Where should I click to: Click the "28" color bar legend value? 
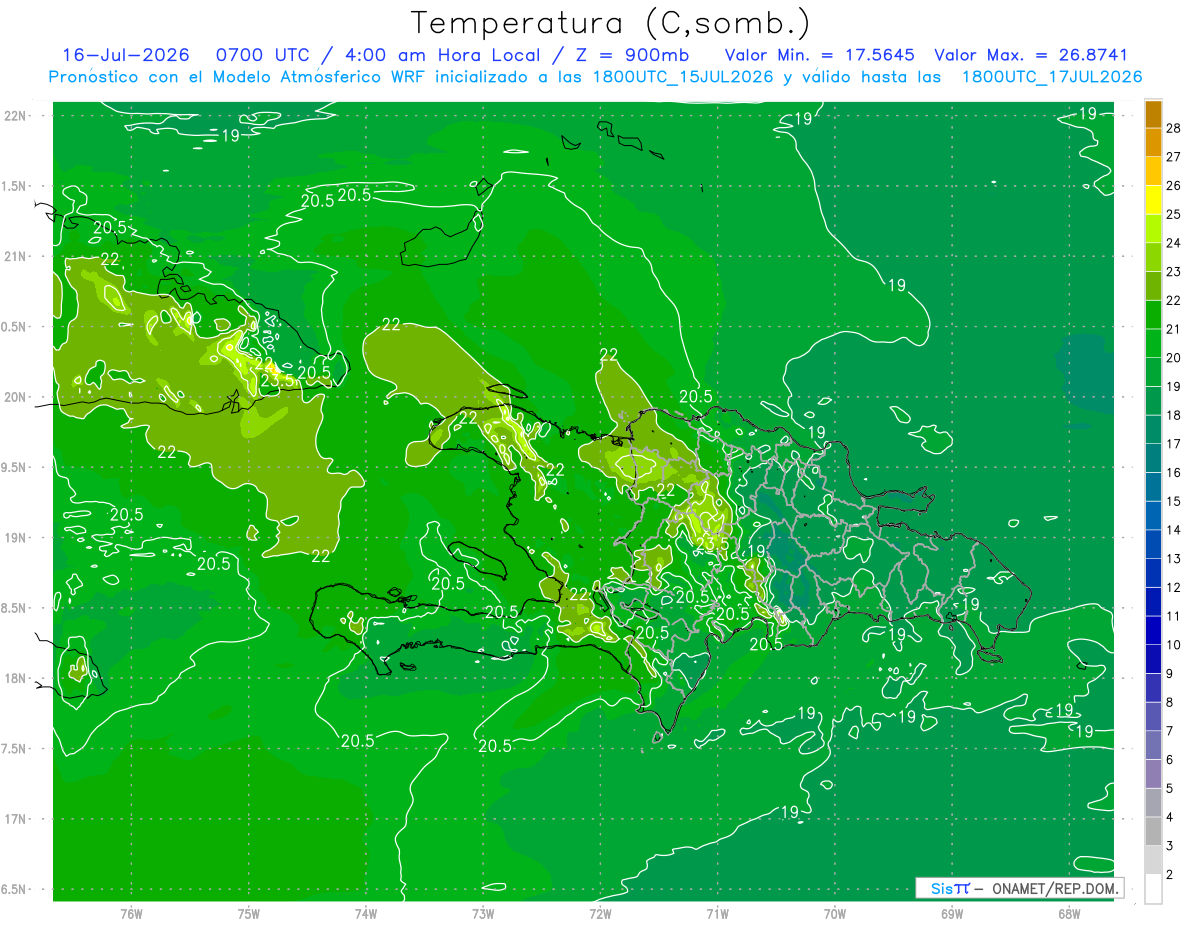coord(1174,128)
